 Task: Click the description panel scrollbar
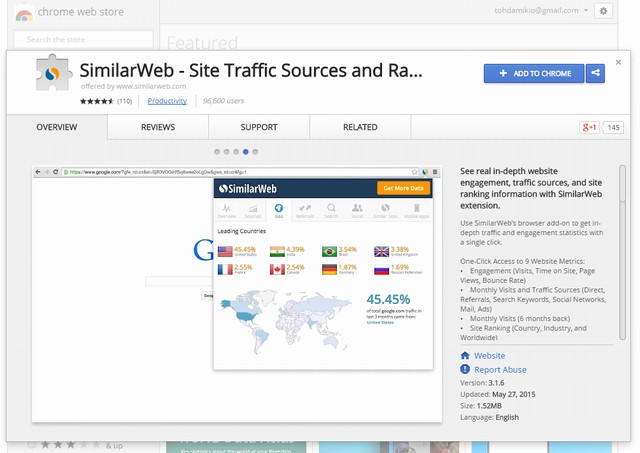pos(622,252)
